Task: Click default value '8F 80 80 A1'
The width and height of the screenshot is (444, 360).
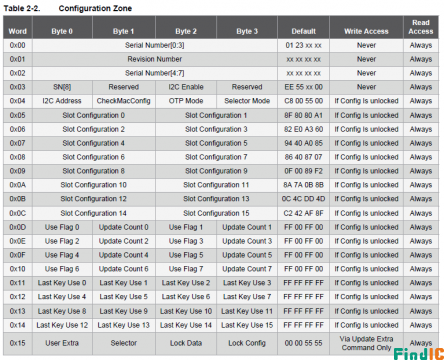Action: [303, 115]
